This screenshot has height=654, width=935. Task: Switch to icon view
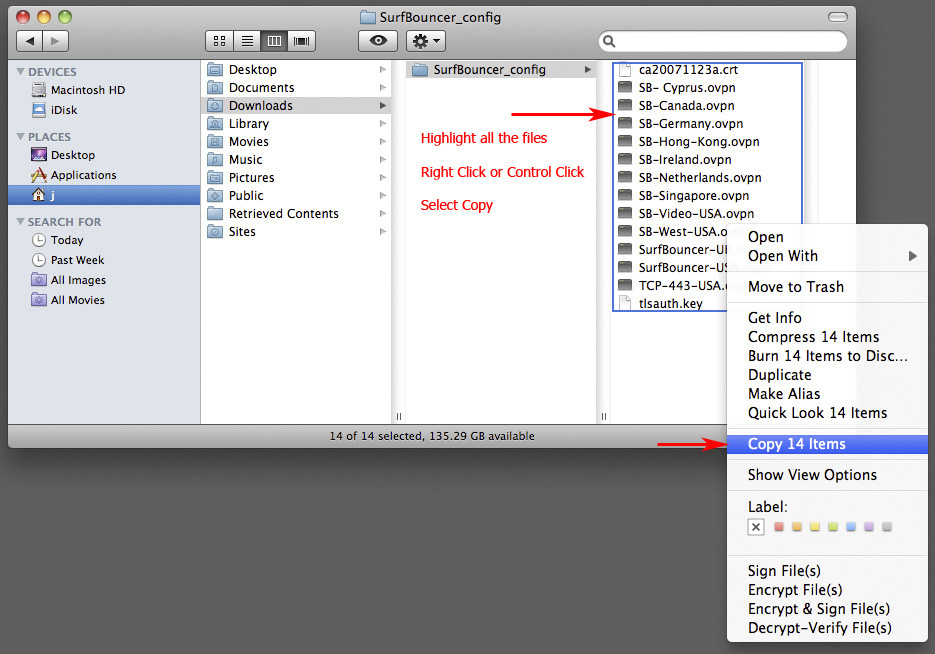[x=219, y=41]
